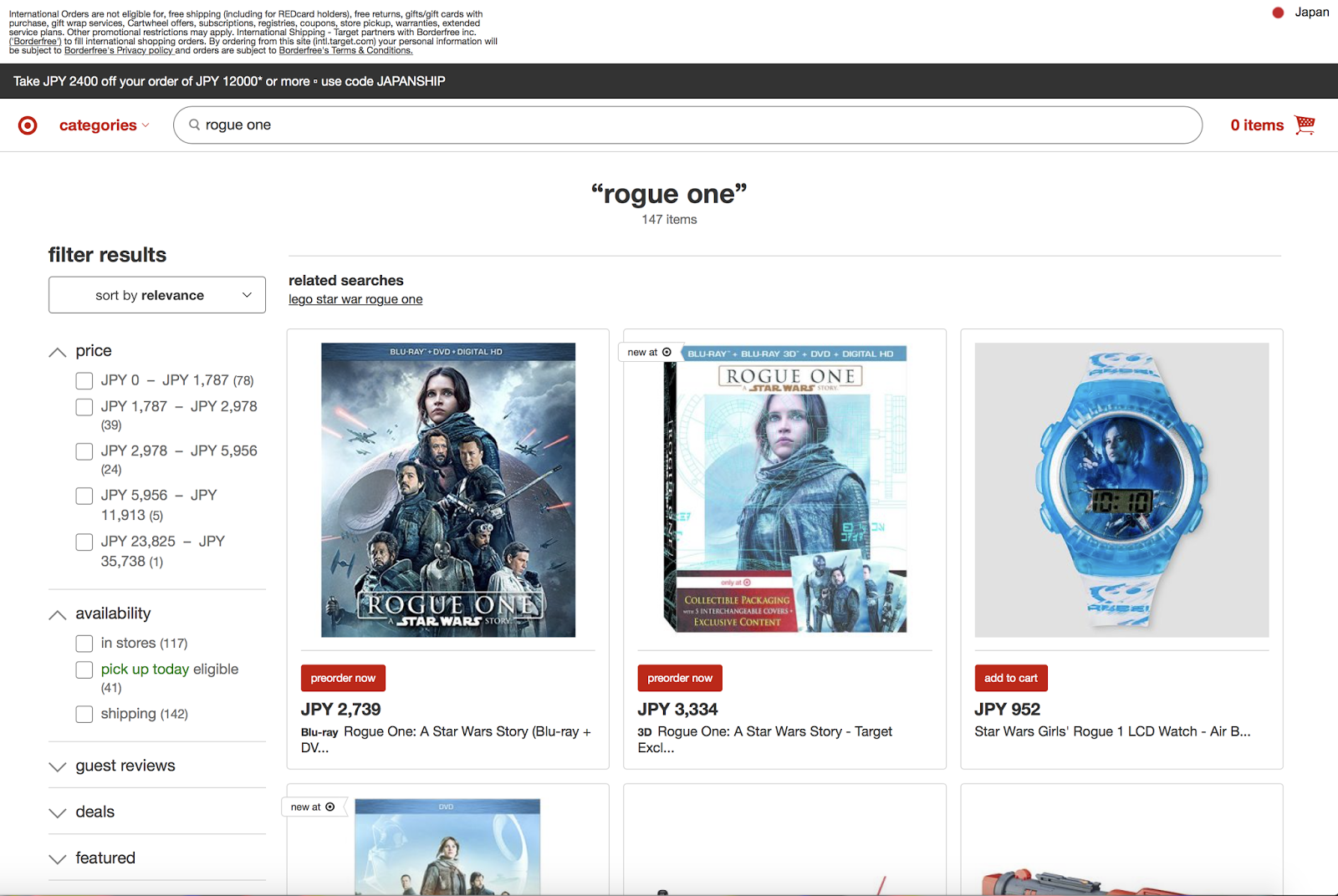This screenshot has height=896, width=1338.
Task: Preorder Rogue One 3D Target Exclusive
Action: click(x=680, y=678)
